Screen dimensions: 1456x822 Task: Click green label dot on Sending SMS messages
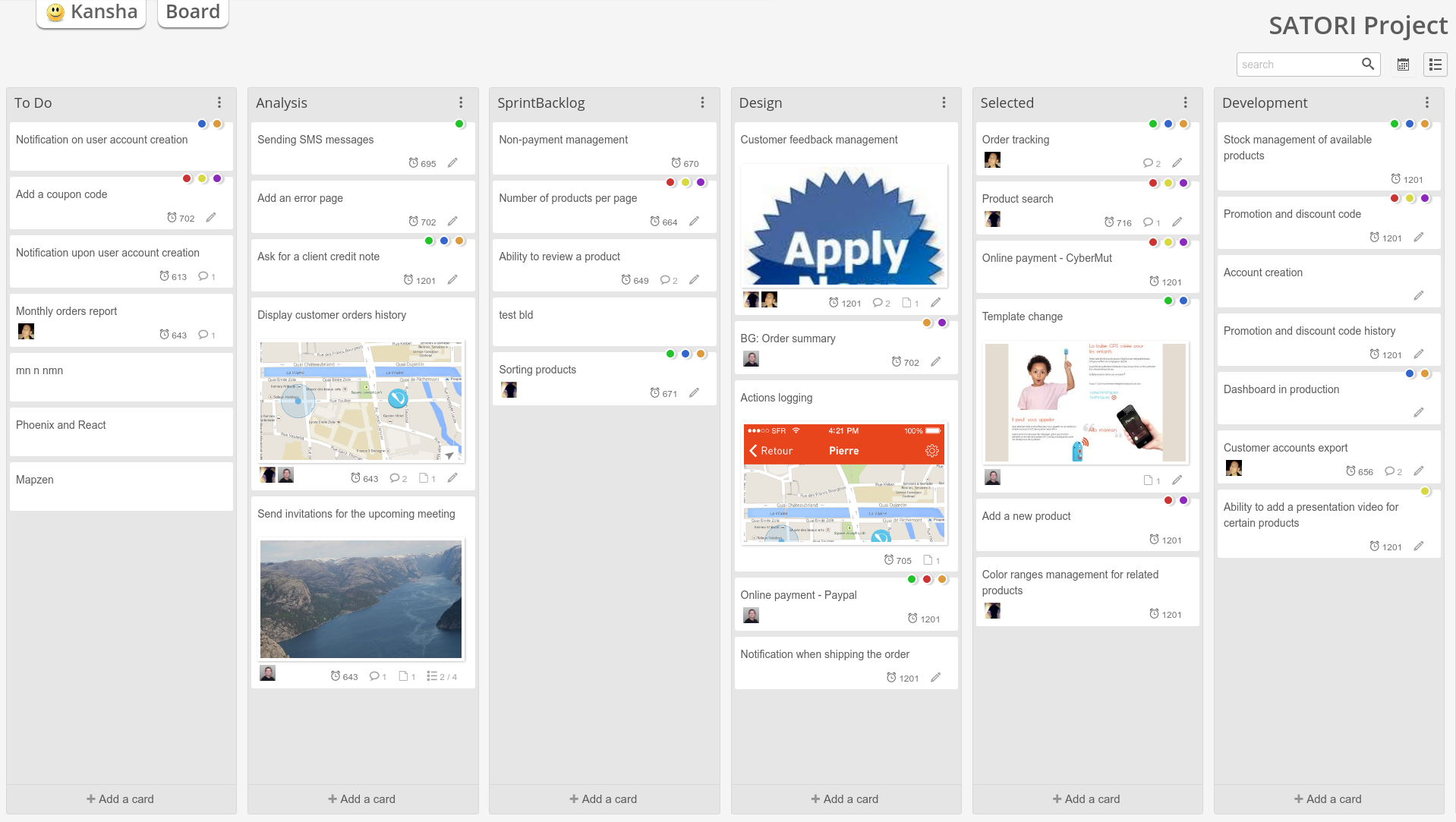point(459,124)
